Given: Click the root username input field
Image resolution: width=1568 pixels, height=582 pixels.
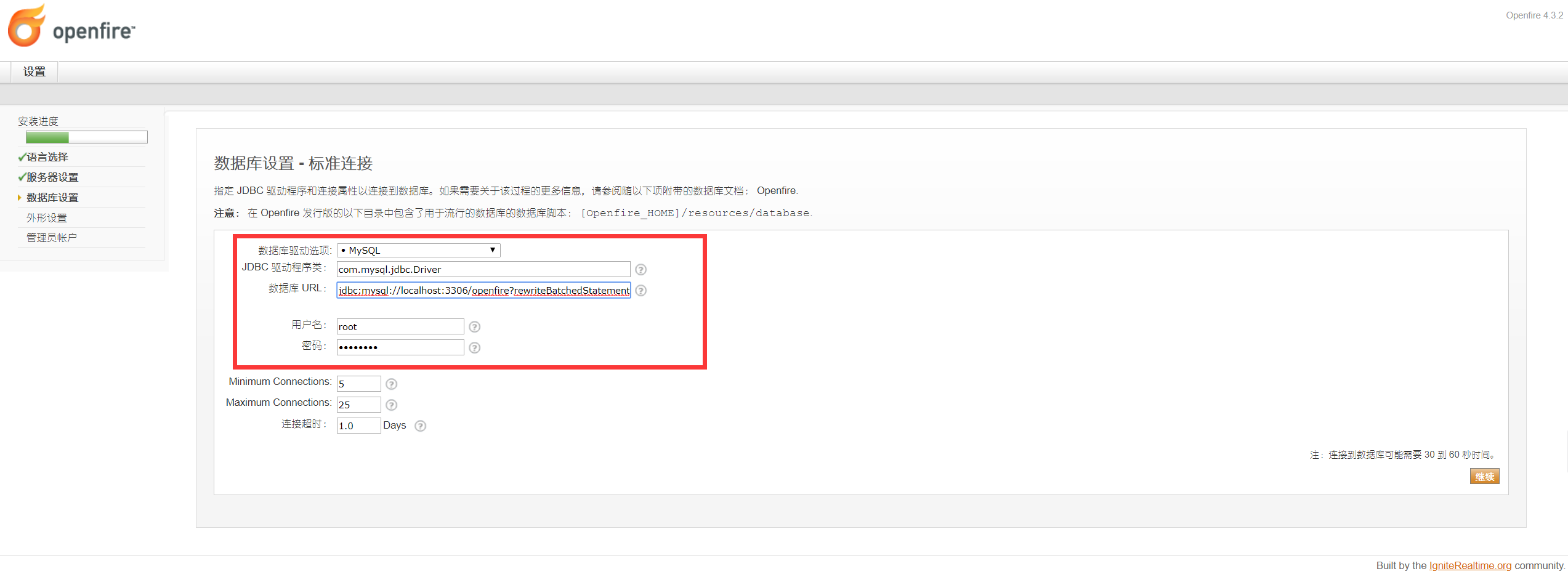Looking at the screenshot, I should click(400, 326).
